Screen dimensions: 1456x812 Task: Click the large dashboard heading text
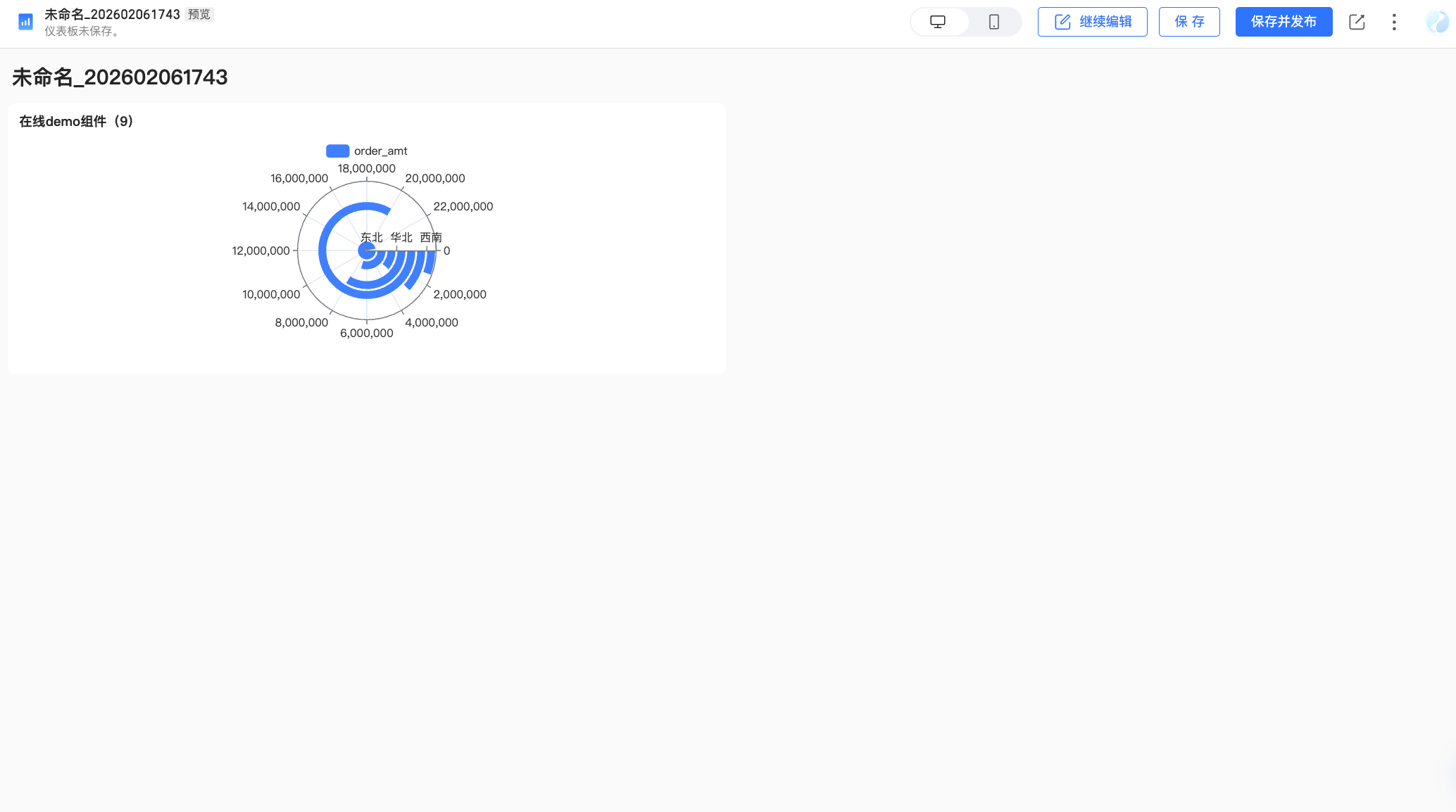click(120, 77)
